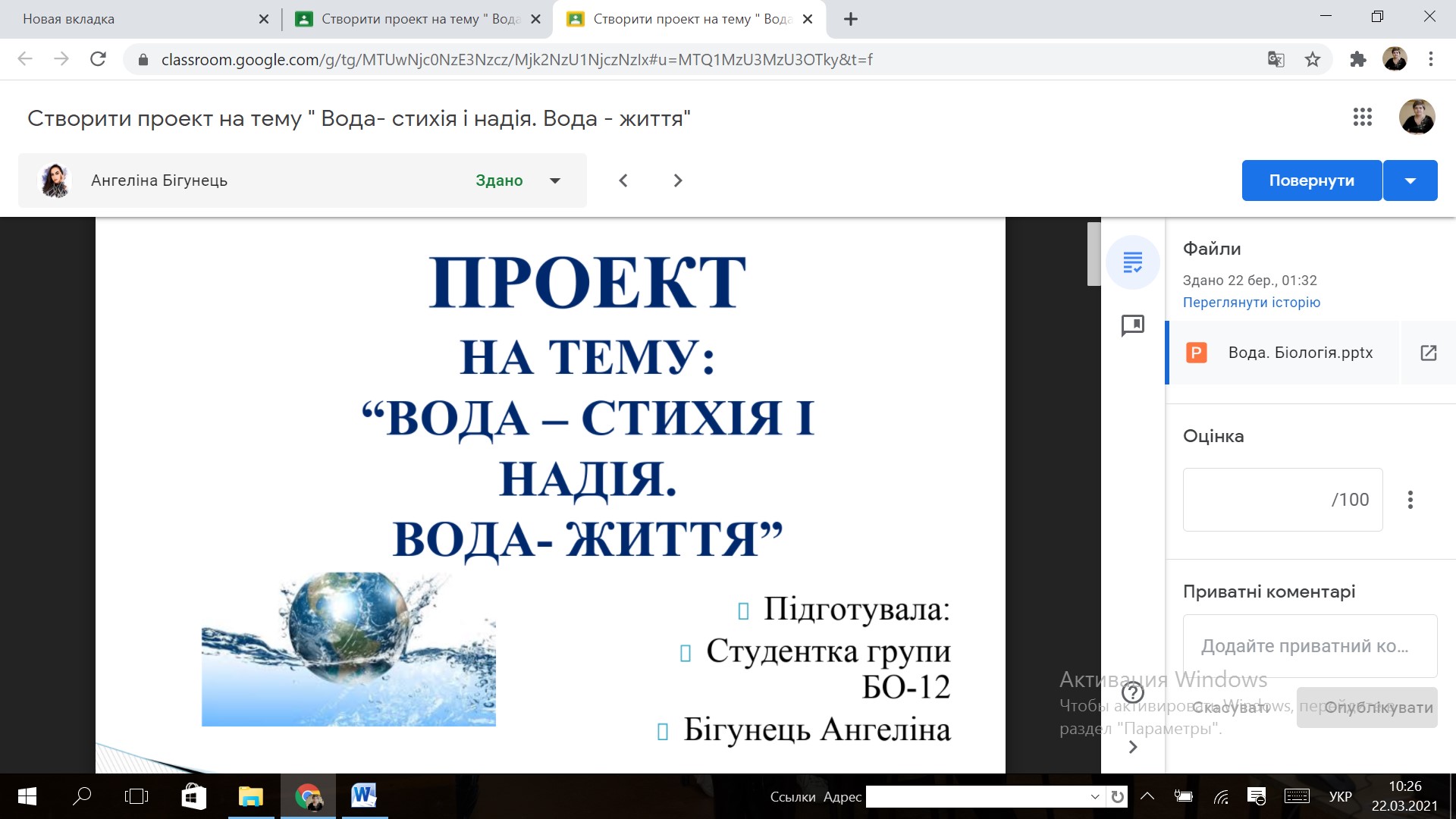Open the network Wi-Fi tray icon
This screenshot has height=819, width=1456.
(x=1221, y=796)
